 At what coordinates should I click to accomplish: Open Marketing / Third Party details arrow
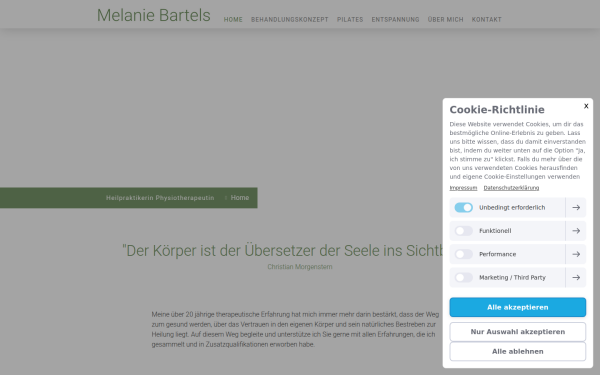[576, 277]
